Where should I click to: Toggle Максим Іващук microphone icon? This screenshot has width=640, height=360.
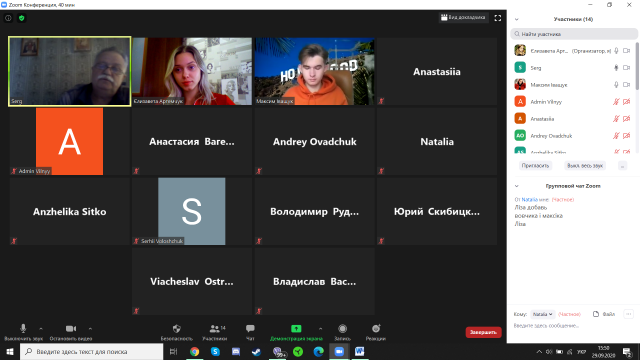pos(616,85)
